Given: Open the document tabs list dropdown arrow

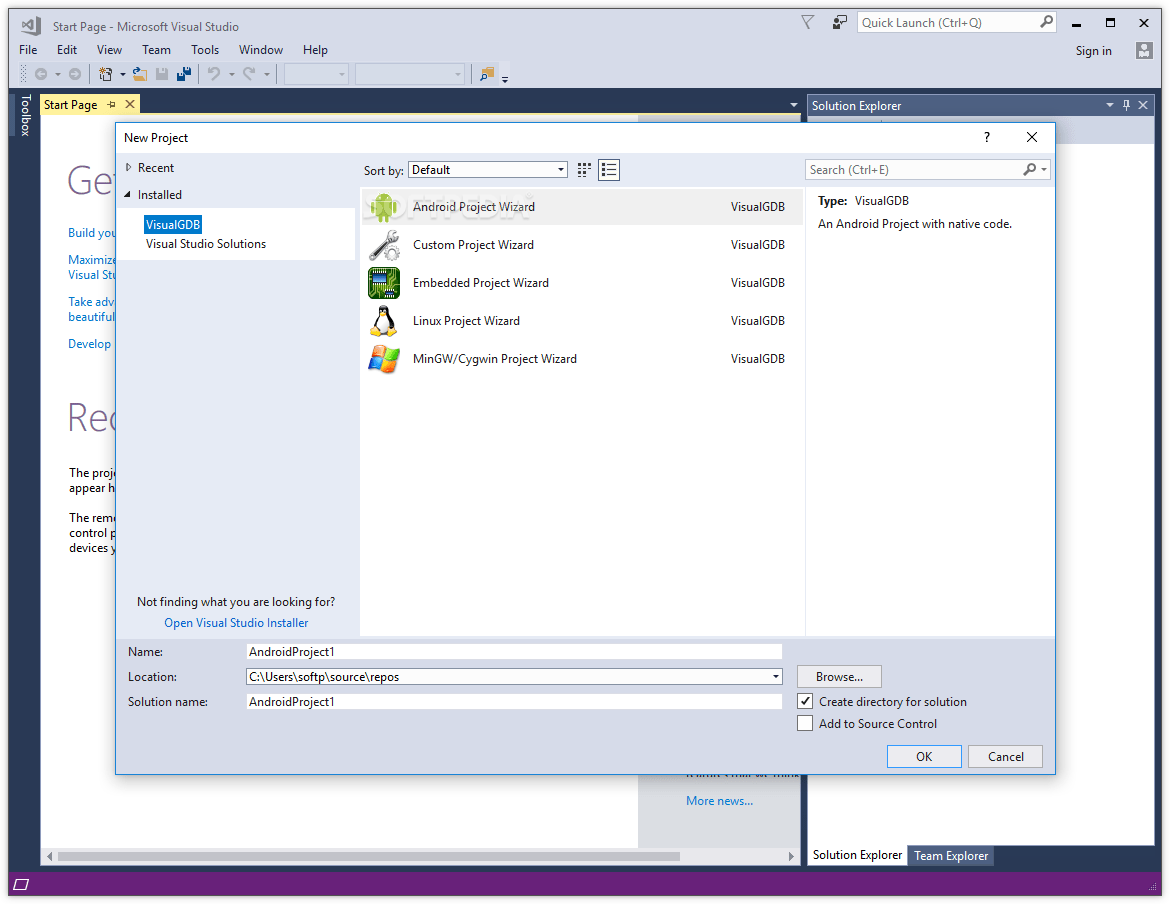Looking at the screenshot, I should click(793, 105).
